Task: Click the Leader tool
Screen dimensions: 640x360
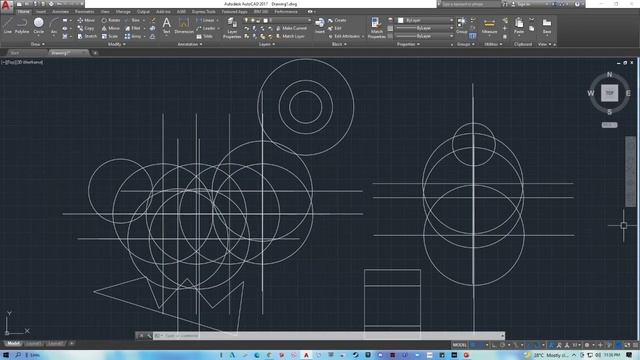Action: [x=206, y=28]
